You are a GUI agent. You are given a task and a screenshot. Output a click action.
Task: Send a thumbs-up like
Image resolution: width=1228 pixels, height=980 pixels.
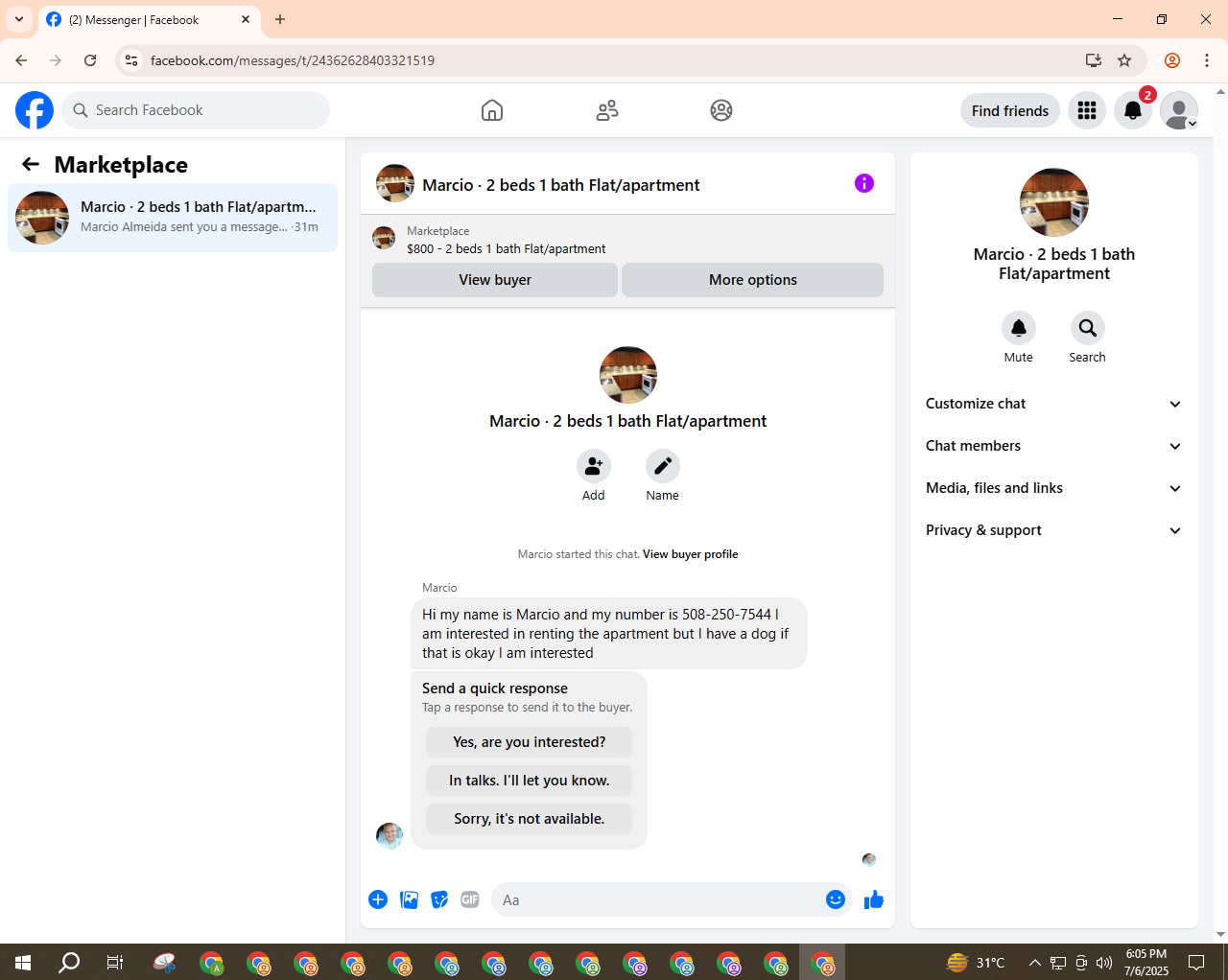click(x=873, y=899)
